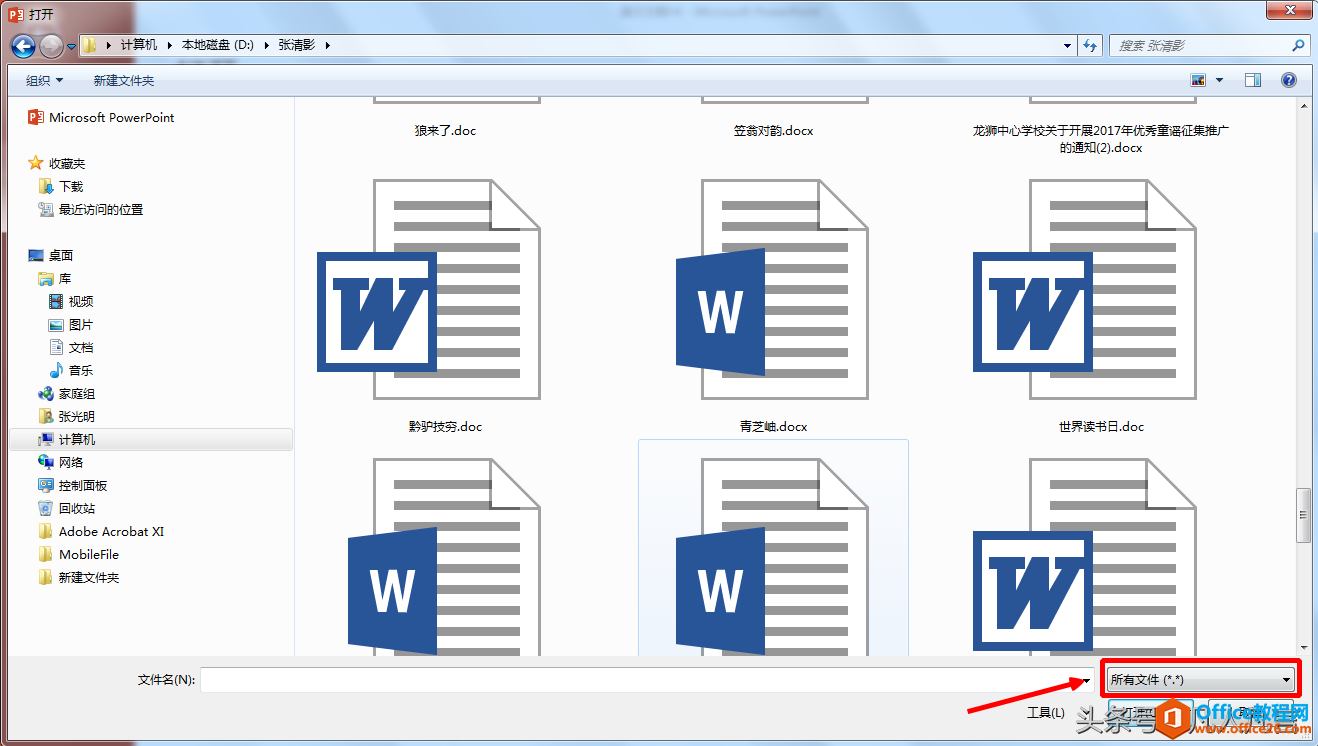
Task: Refresh the folder with the address bar refresh button
Action: click(1090, 45)
